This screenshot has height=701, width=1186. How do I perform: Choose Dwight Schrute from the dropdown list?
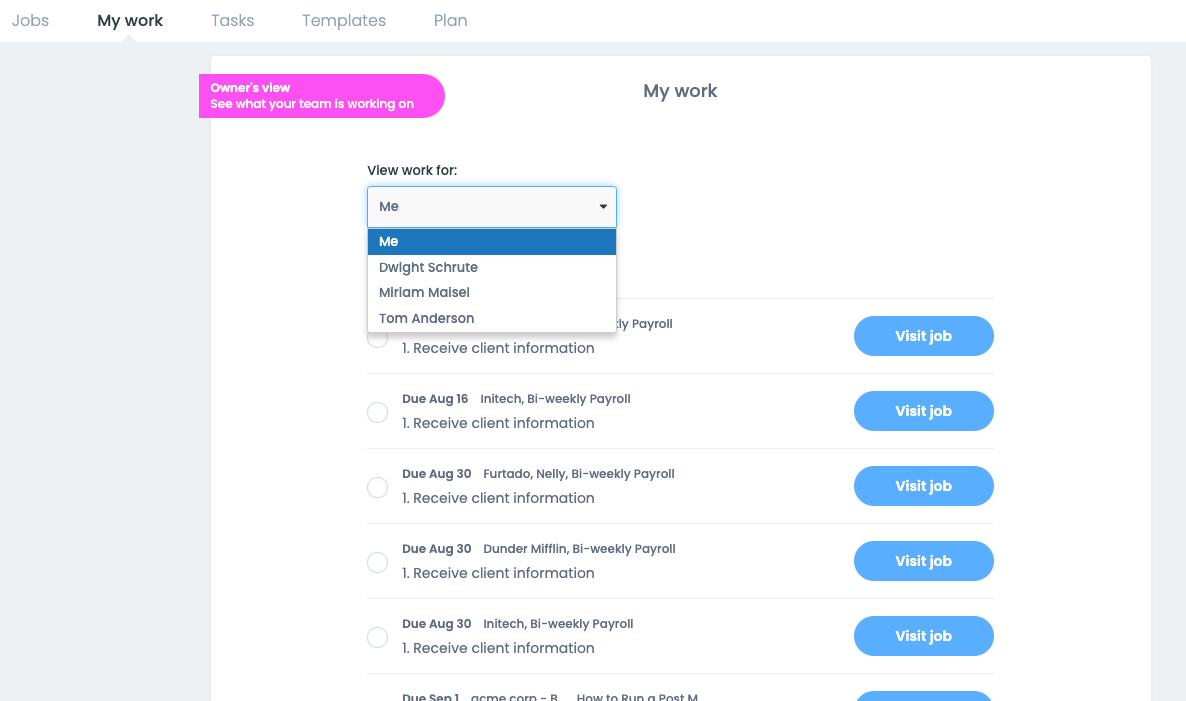pos(428,267)
